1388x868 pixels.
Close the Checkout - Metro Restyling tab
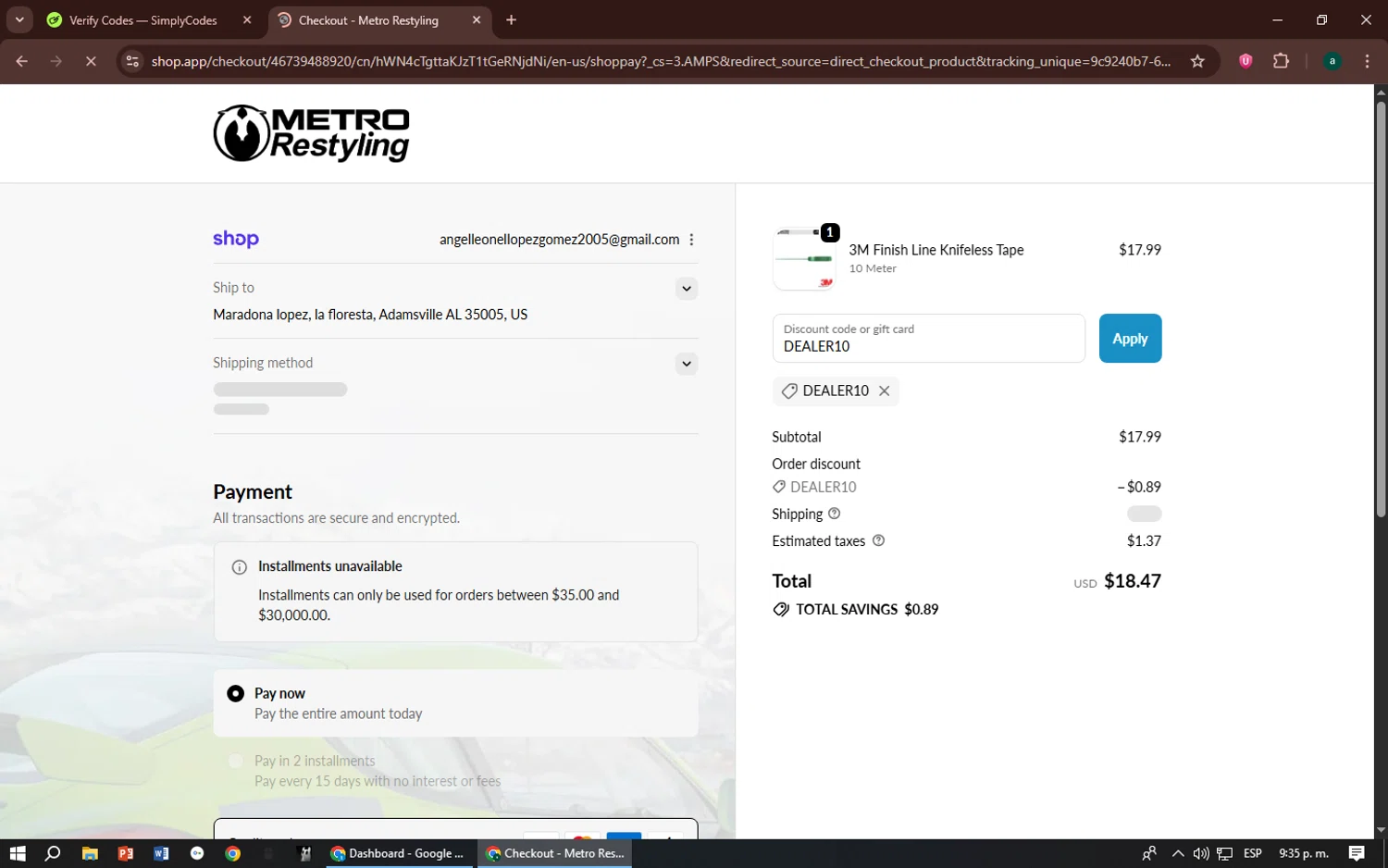[x=477, y=20]
